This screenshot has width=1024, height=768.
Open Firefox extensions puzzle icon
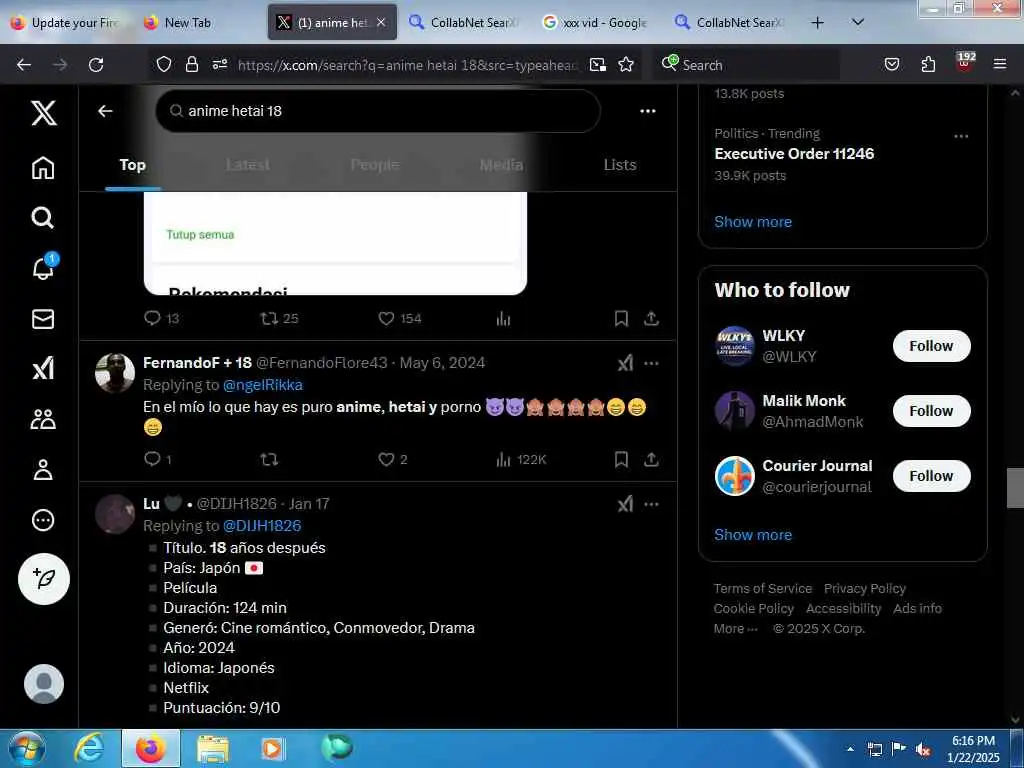click(x=928, y=64)
